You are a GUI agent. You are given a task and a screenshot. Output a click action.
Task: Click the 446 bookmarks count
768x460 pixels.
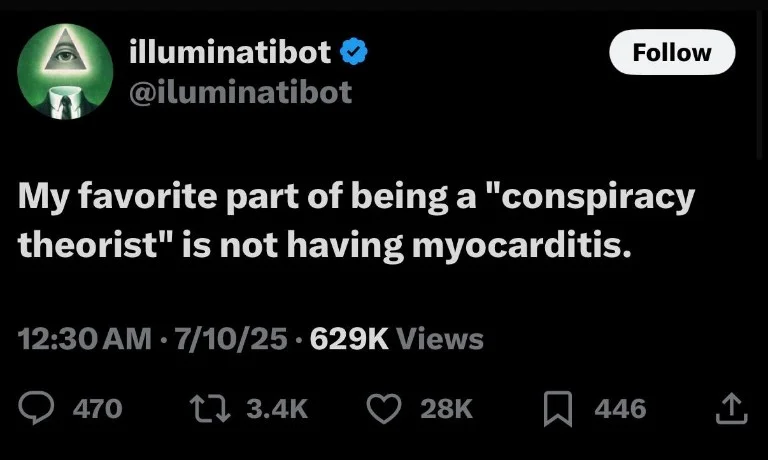pyautogui.click(x=620, y=408)
